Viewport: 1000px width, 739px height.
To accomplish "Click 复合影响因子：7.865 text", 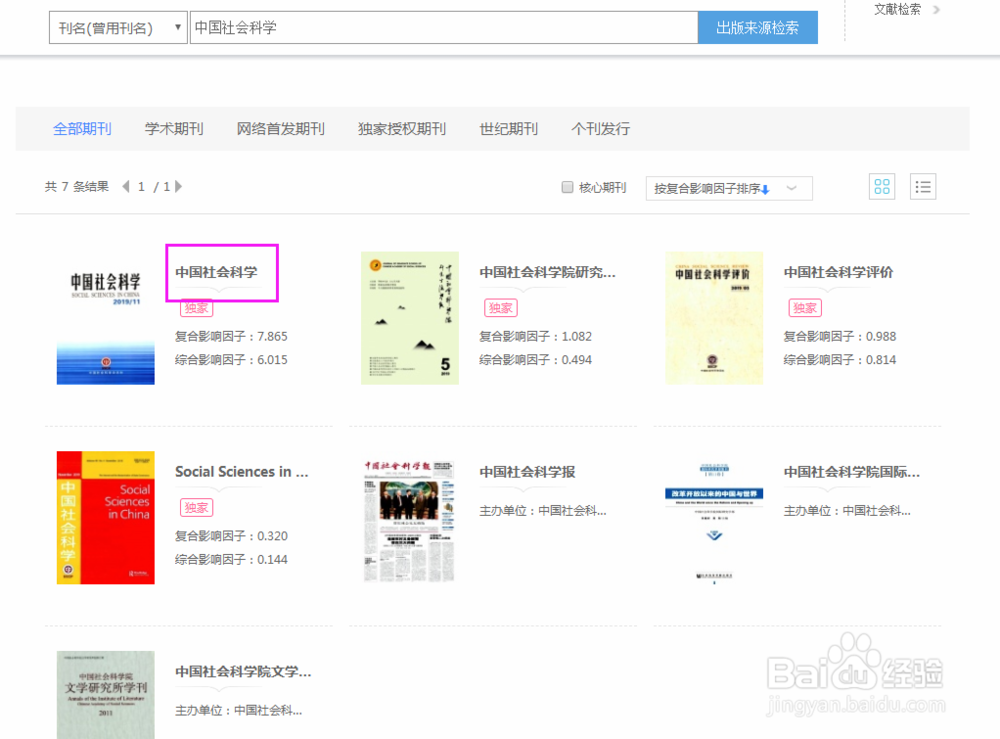I will (x=232, y=336).
